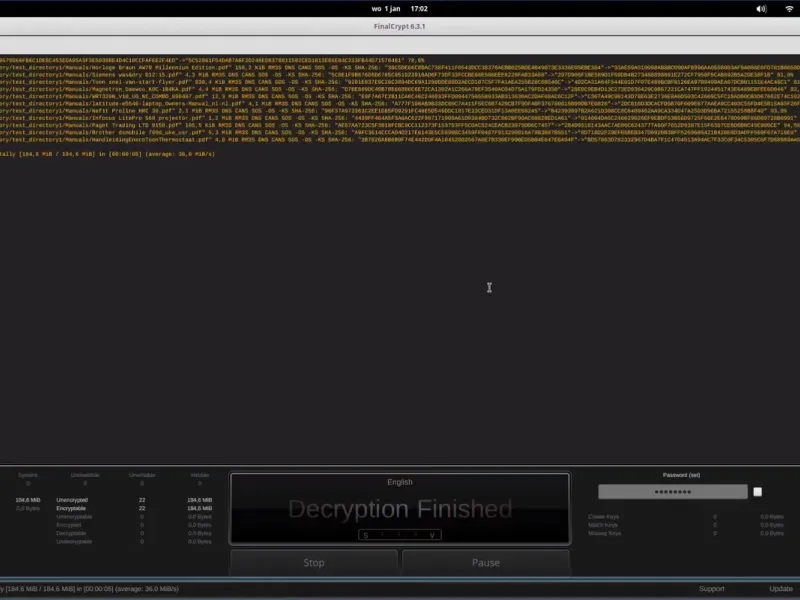Click the volume speaker icon
The height and width of the screenshot is (600, 800).
click(x=761, y=9)
